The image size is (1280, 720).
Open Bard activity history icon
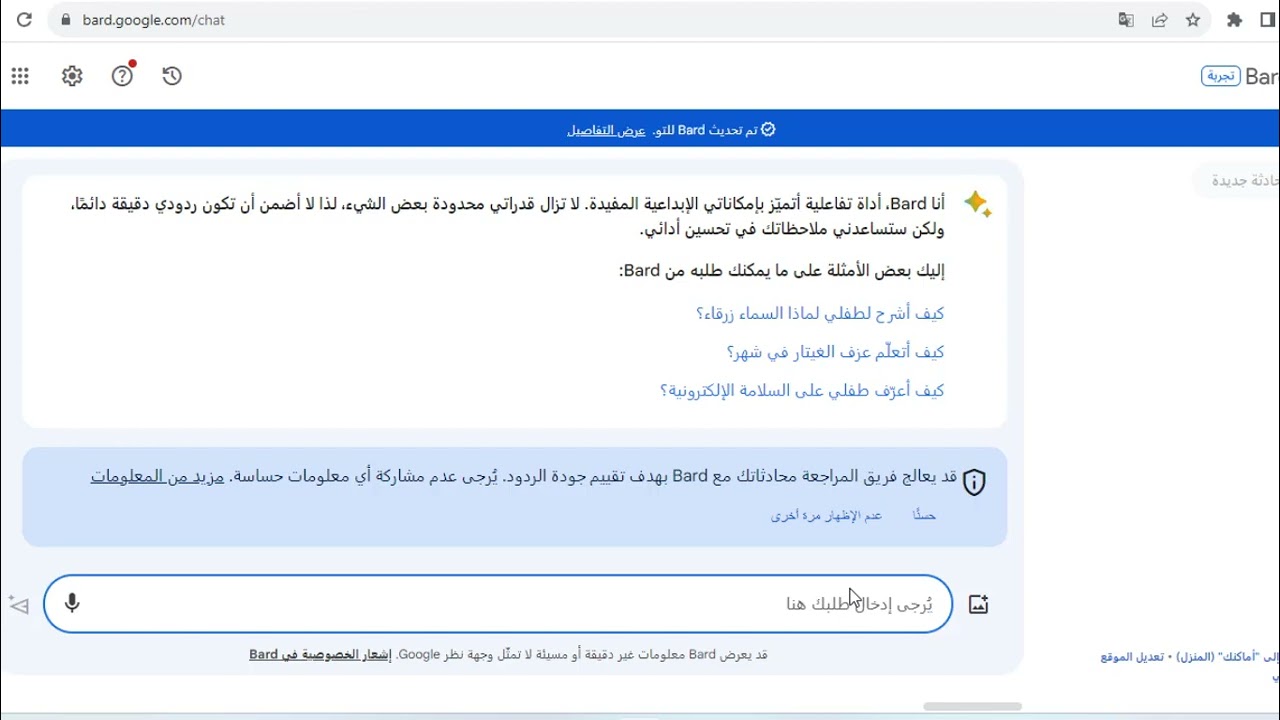pos(172,76)
